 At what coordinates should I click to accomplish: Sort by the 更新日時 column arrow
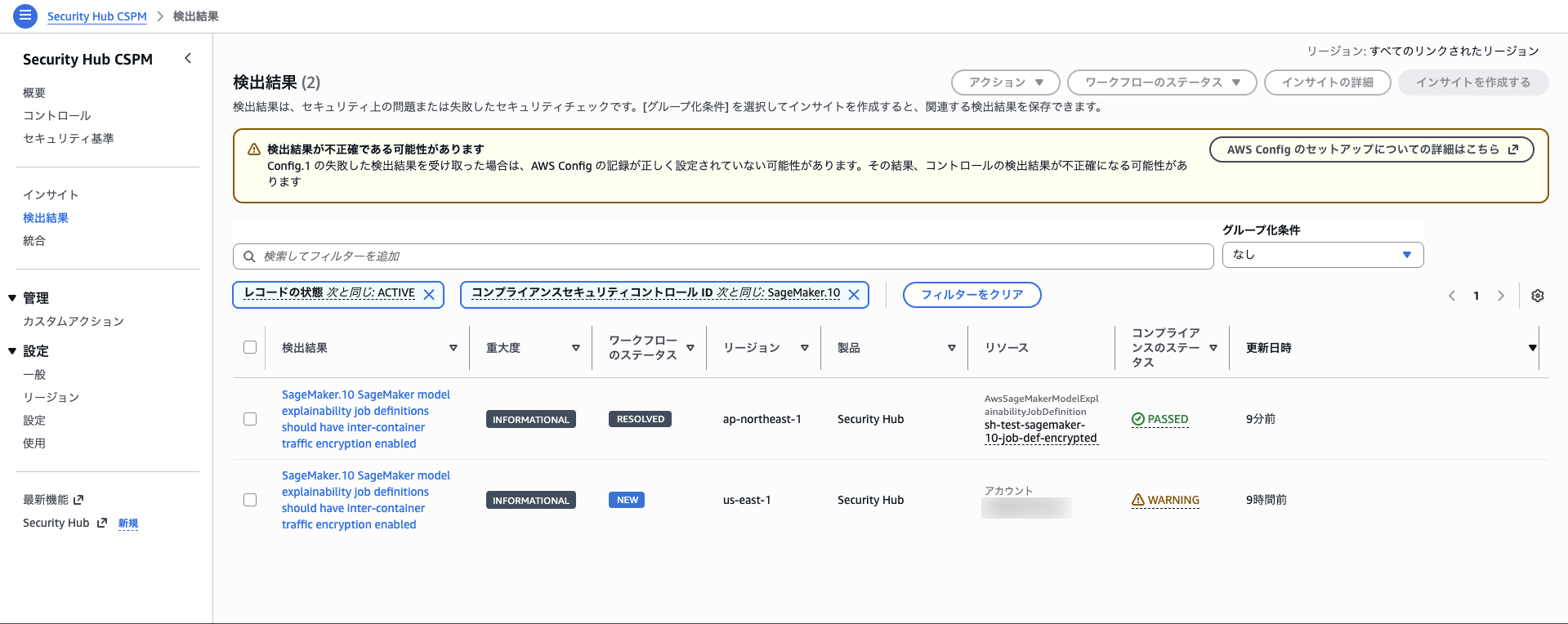(x=1532, y=348)
